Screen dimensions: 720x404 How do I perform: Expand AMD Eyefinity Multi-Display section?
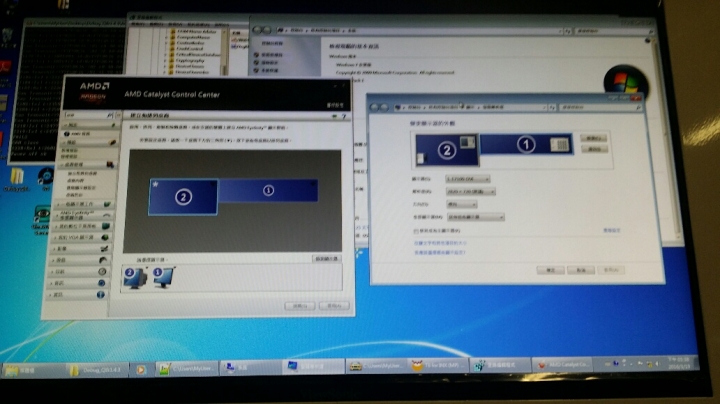pos(82,215)
